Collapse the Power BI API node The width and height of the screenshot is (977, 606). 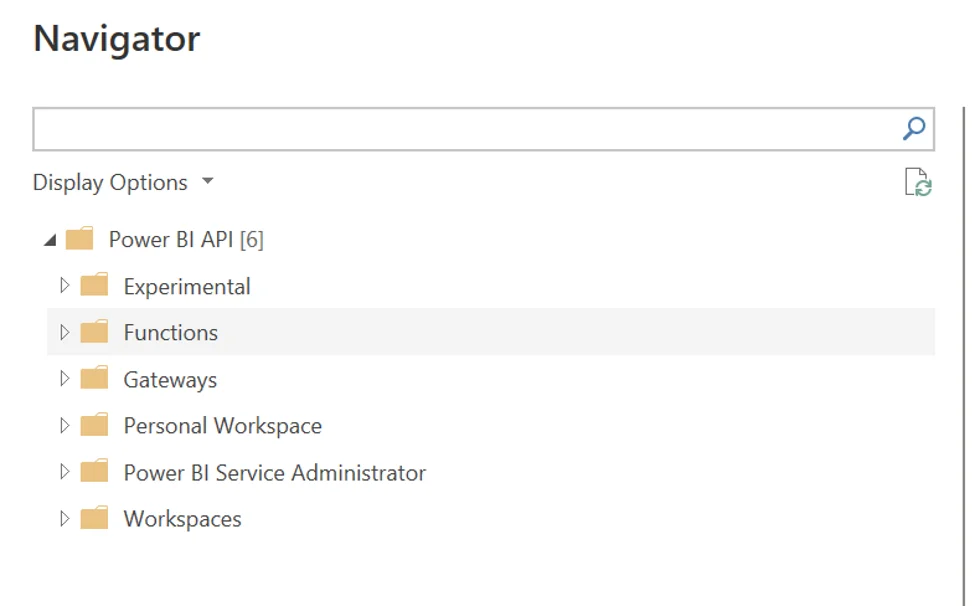point(50,241)
